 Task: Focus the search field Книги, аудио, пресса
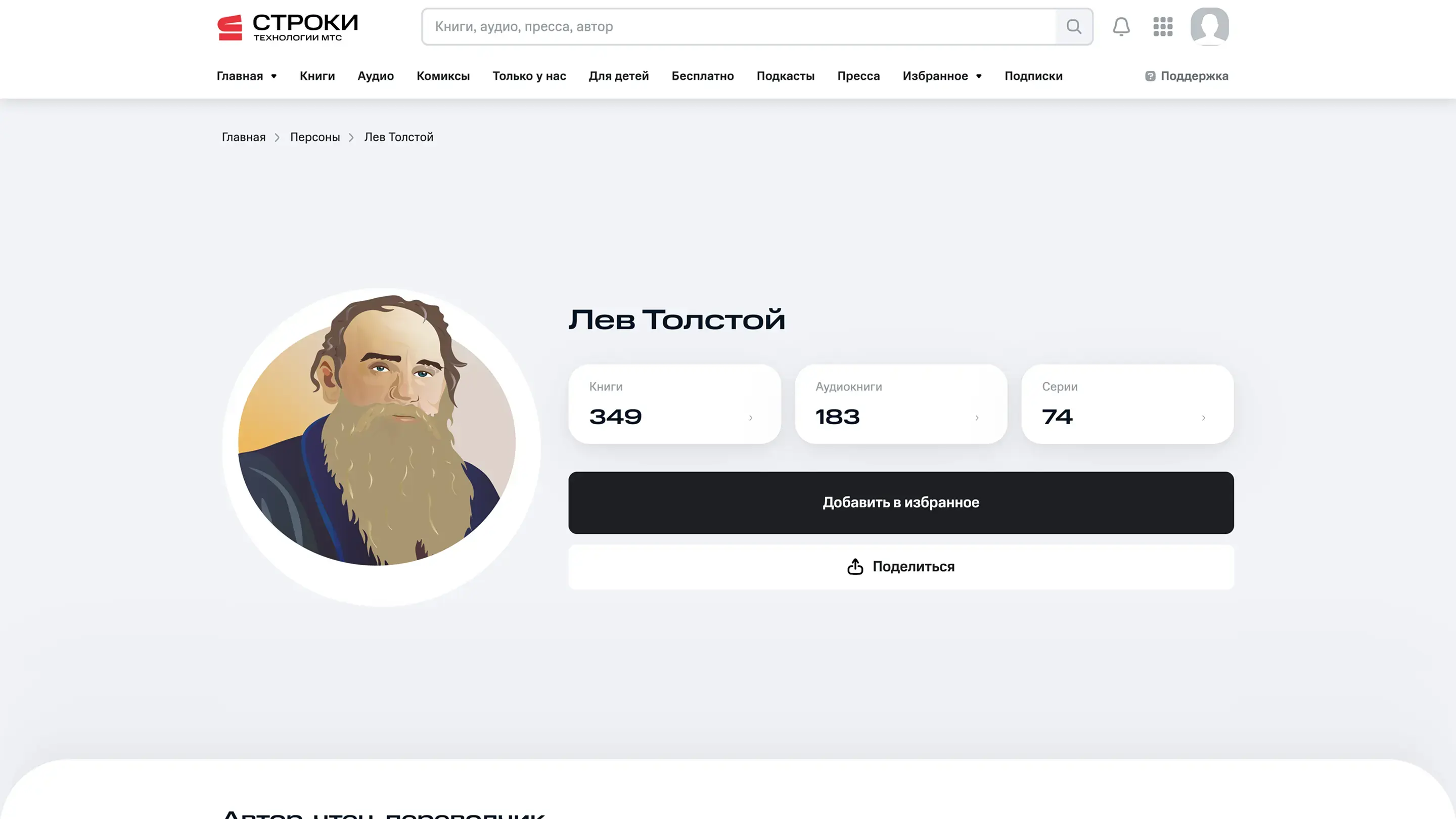(739, 27)
